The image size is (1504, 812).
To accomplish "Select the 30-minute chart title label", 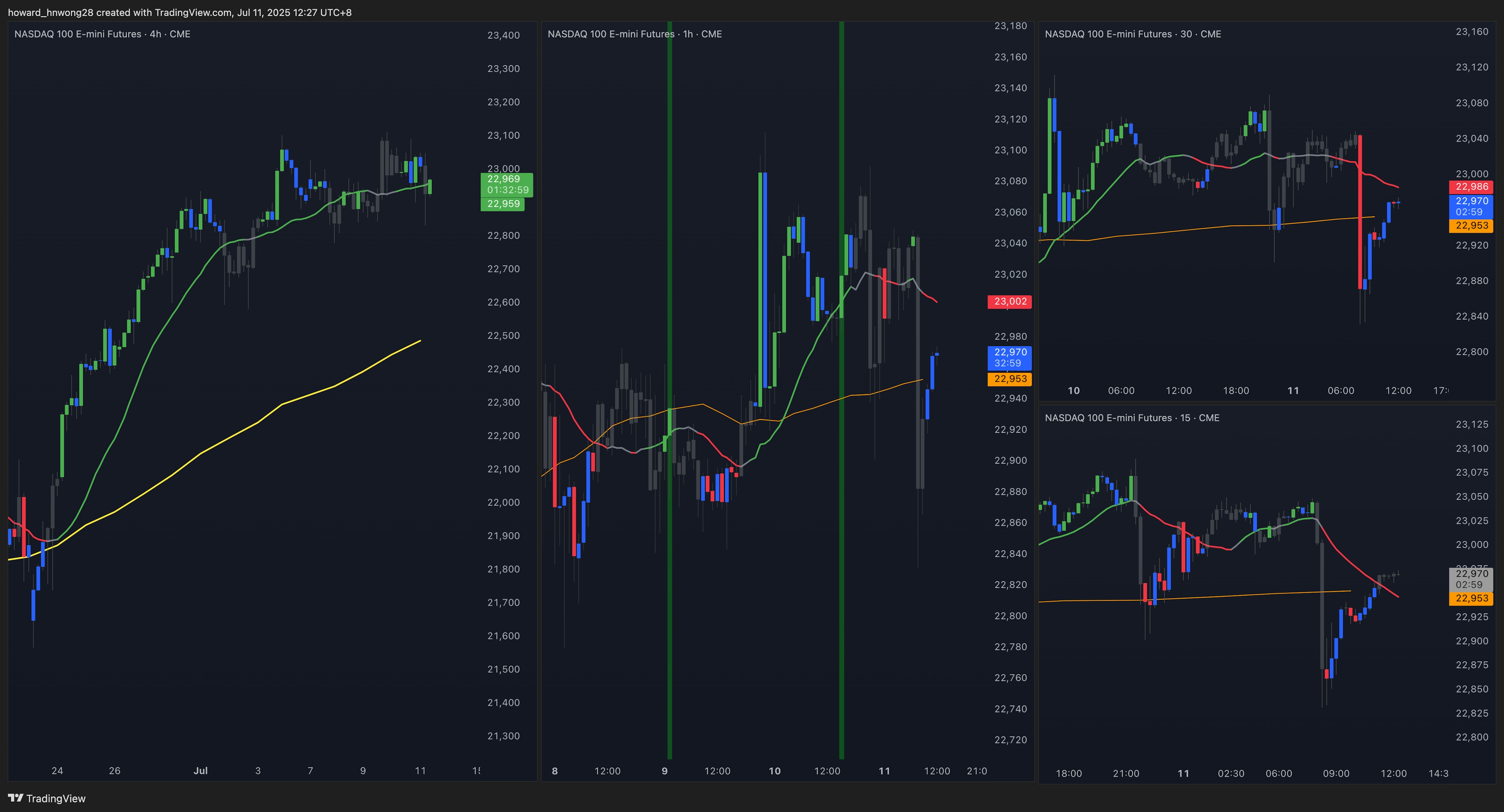I will [1133, 34].
